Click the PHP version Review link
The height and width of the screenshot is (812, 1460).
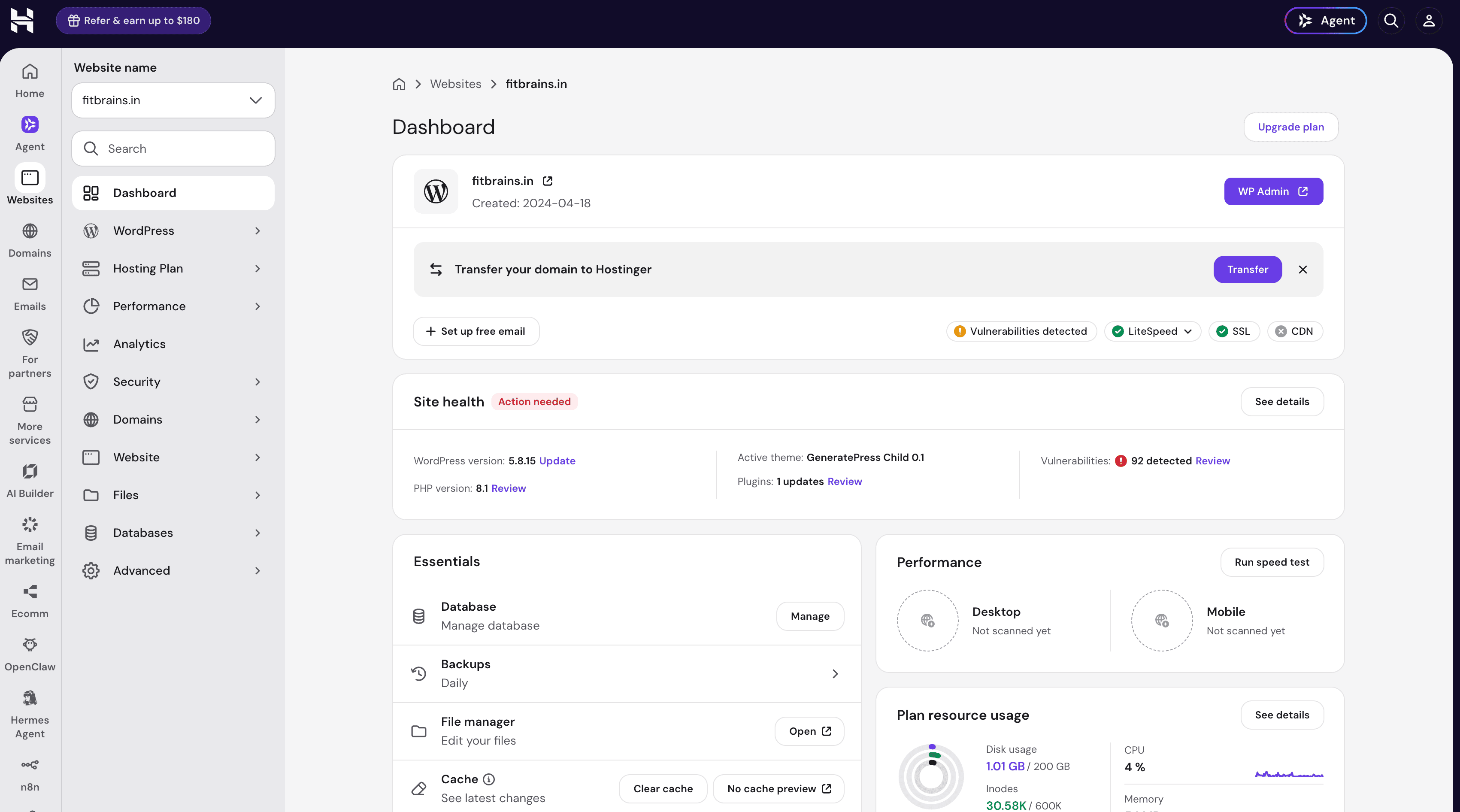click(509, 488)
